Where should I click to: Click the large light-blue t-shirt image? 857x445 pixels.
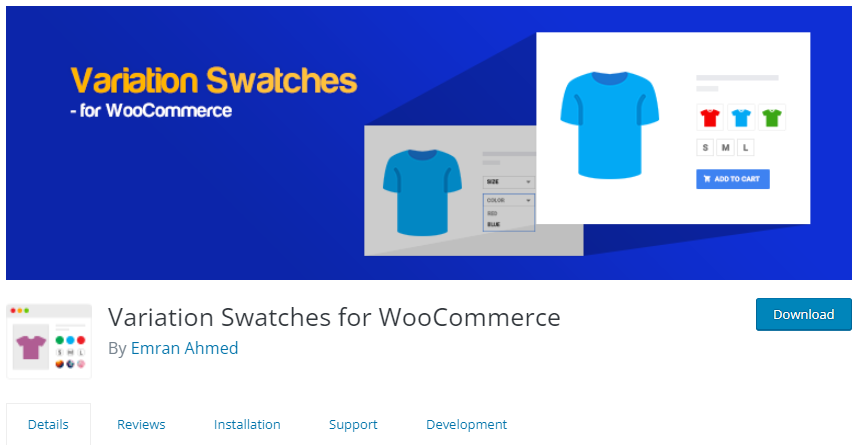[x=609, y=125]
